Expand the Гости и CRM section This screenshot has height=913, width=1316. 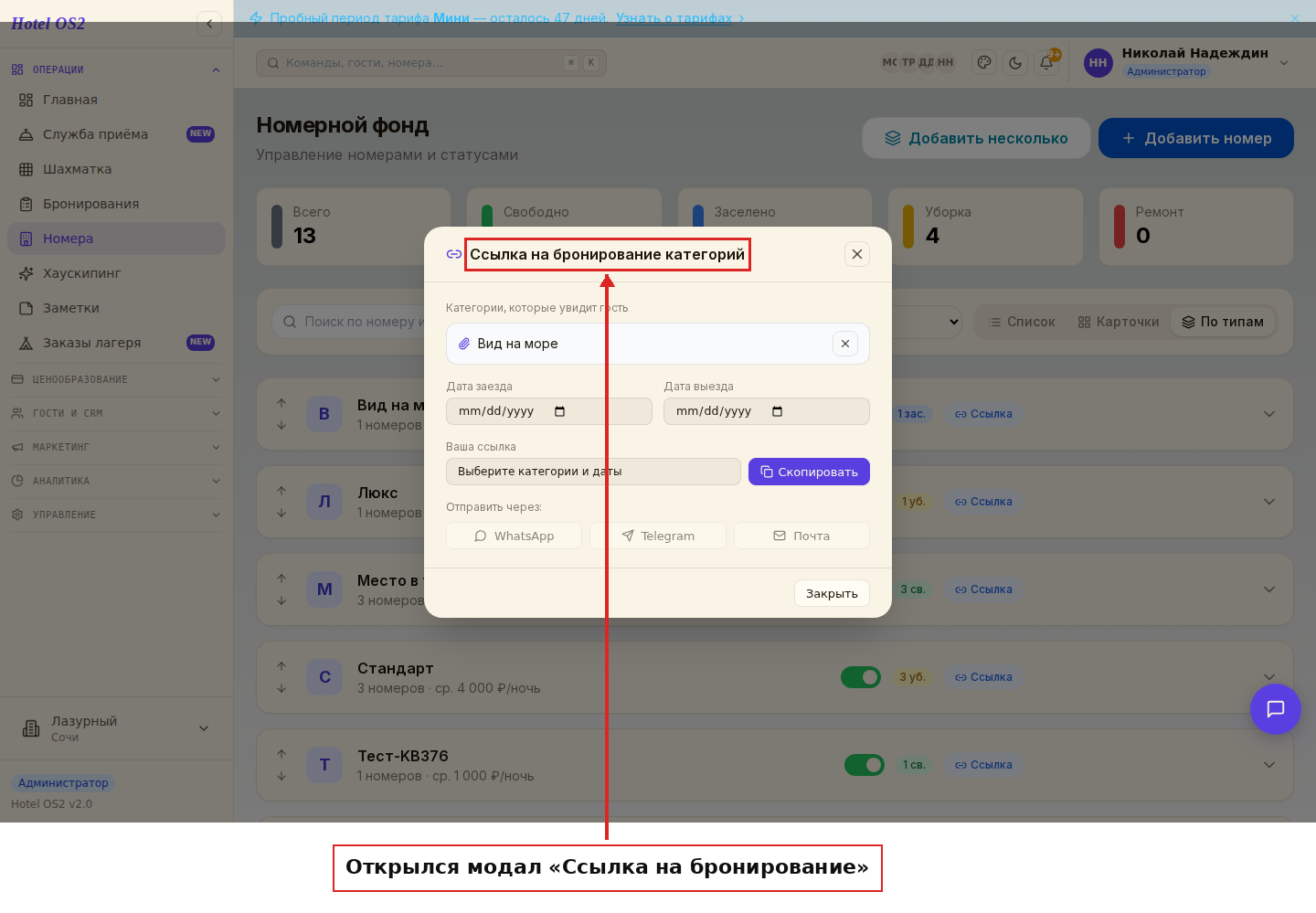point(116,413)
